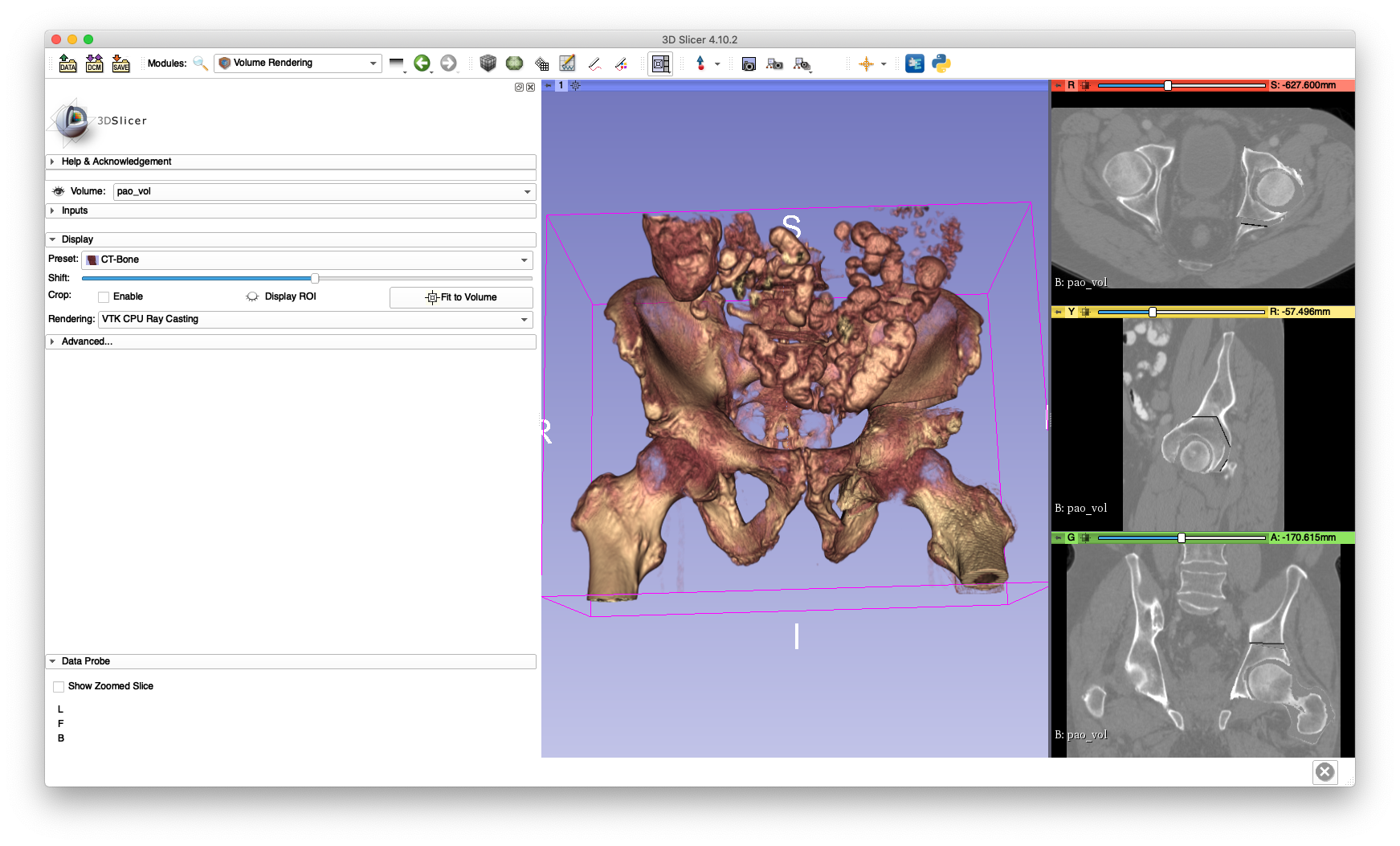The image size is (1400, 846).
Task: Open the view layout selector icon
Action: click(x=660, y=63)
